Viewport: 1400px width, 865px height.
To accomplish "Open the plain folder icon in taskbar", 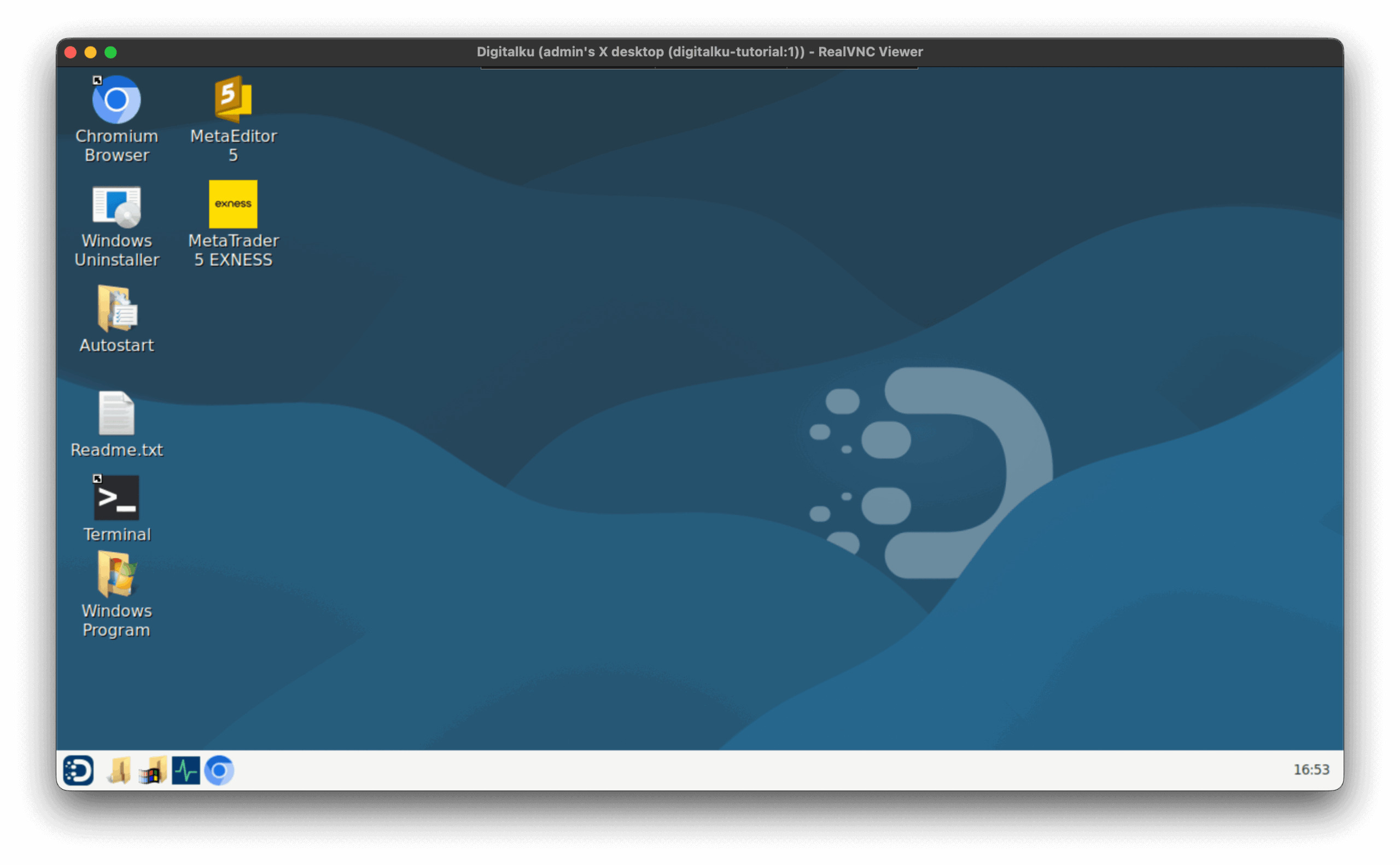I will (120, 770).
